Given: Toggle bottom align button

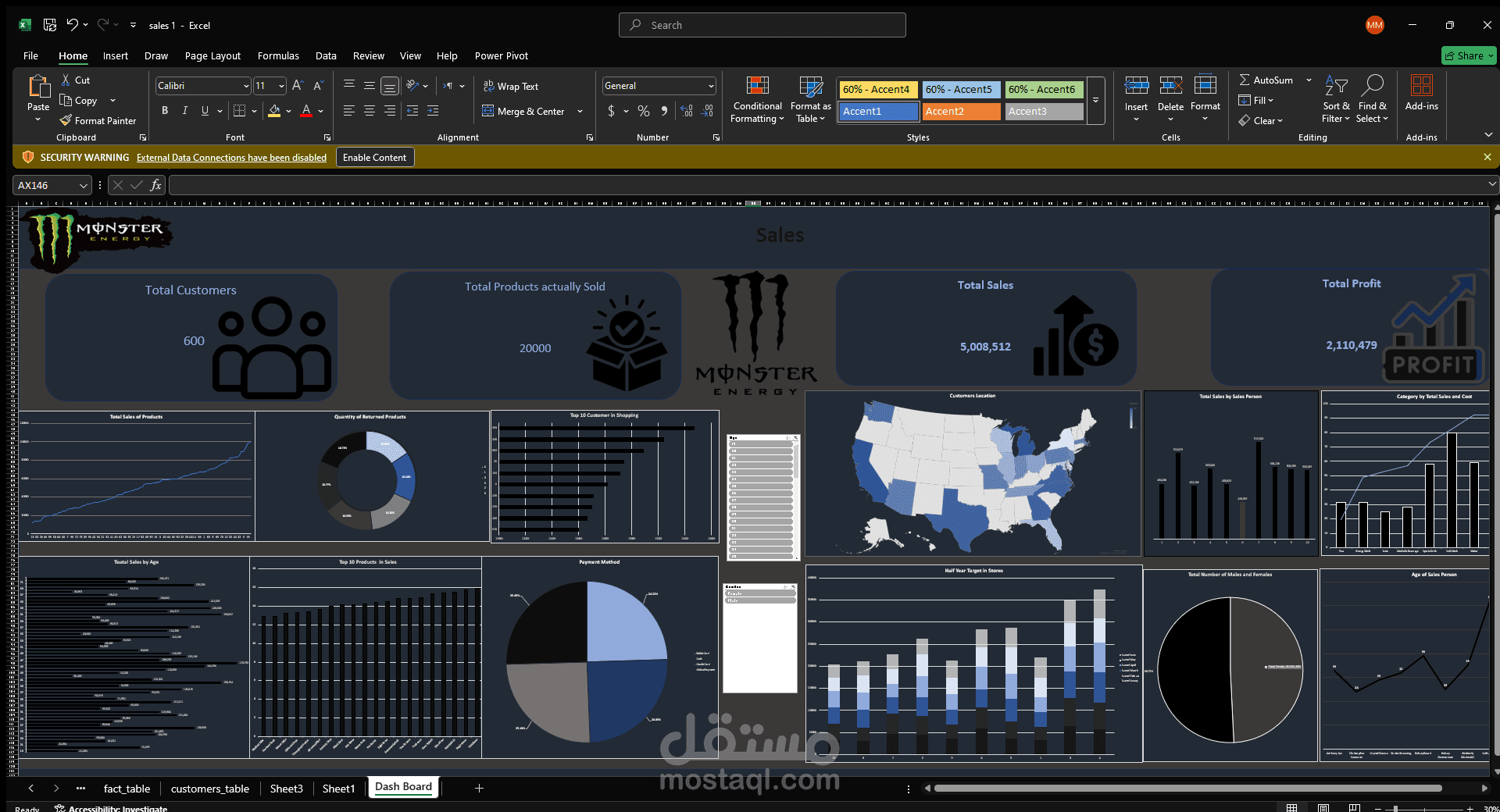Looking at the screenshot, I should coord(390,85).
